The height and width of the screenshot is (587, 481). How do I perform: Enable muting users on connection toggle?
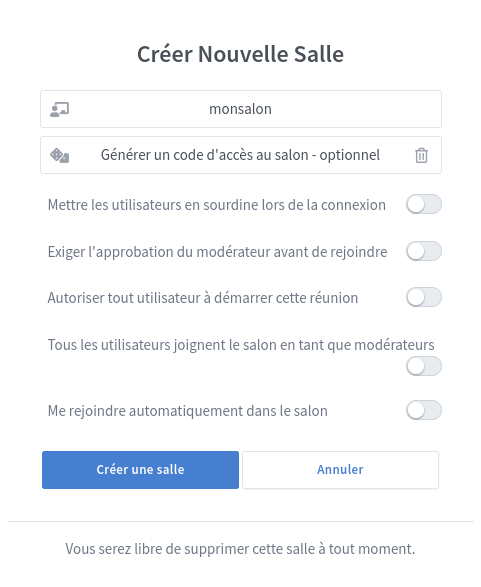(424, 204)
